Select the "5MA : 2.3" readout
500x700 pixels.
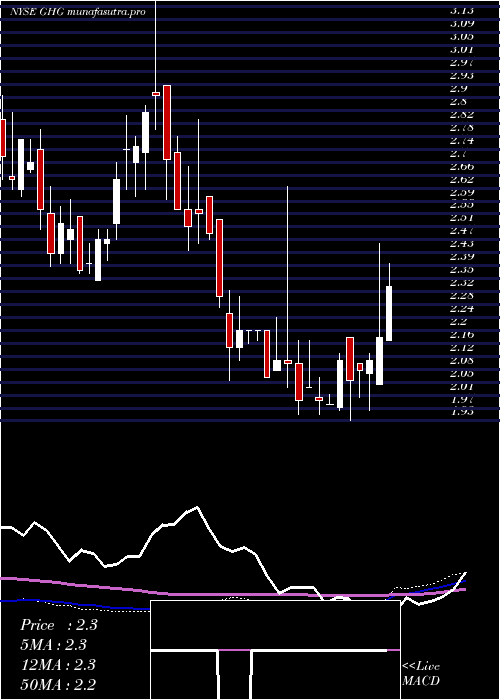(53, 645)
